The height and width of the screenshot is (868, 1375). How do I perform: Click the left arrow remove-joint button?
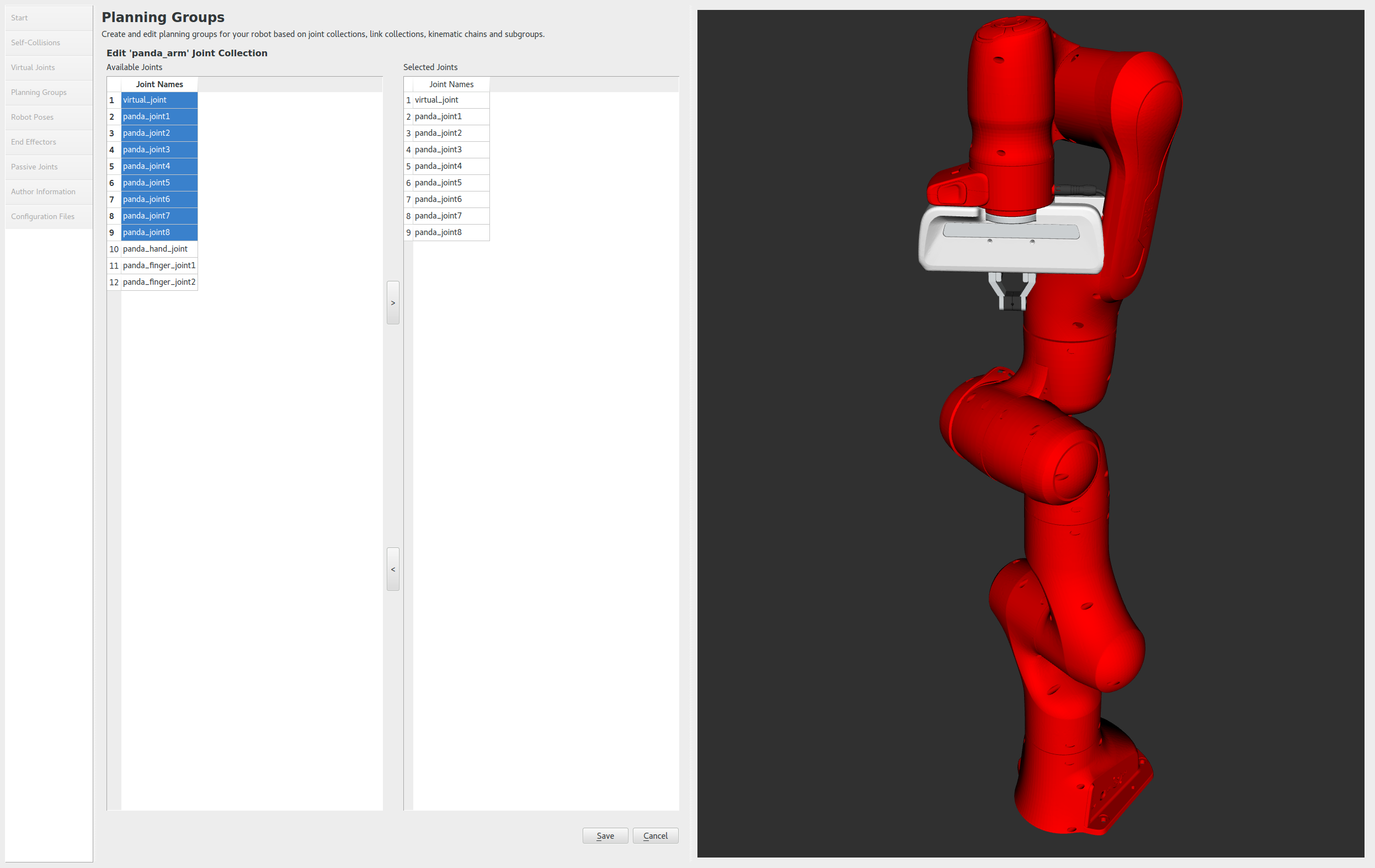(393, 569)
